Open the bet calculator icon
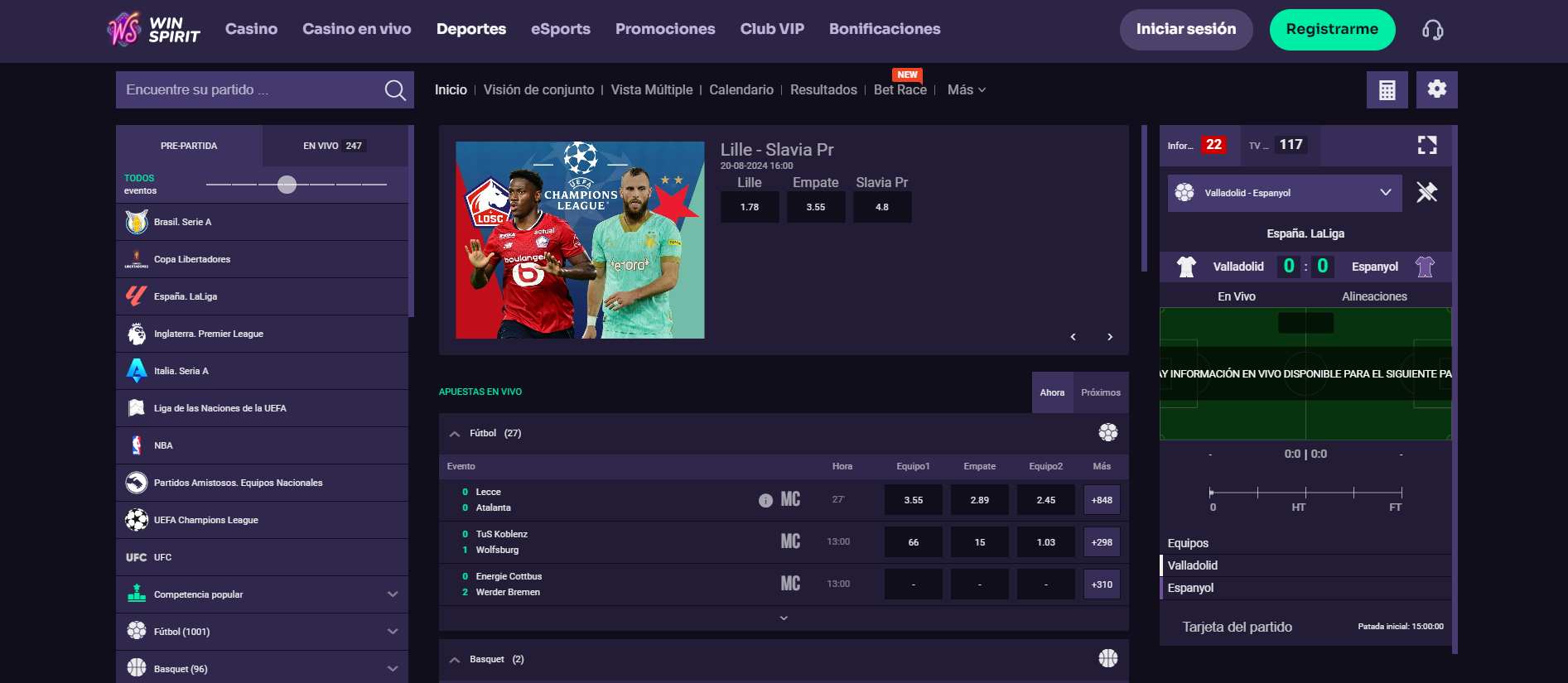Viewport: 1568px width, 683px height. coord(1387,89)
